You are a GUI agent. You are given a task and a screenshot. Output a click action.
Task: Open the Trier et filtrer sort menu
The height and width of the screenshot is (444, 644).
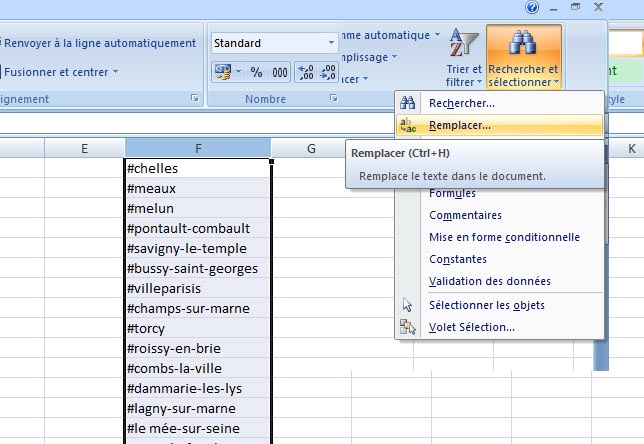point(464,57)
